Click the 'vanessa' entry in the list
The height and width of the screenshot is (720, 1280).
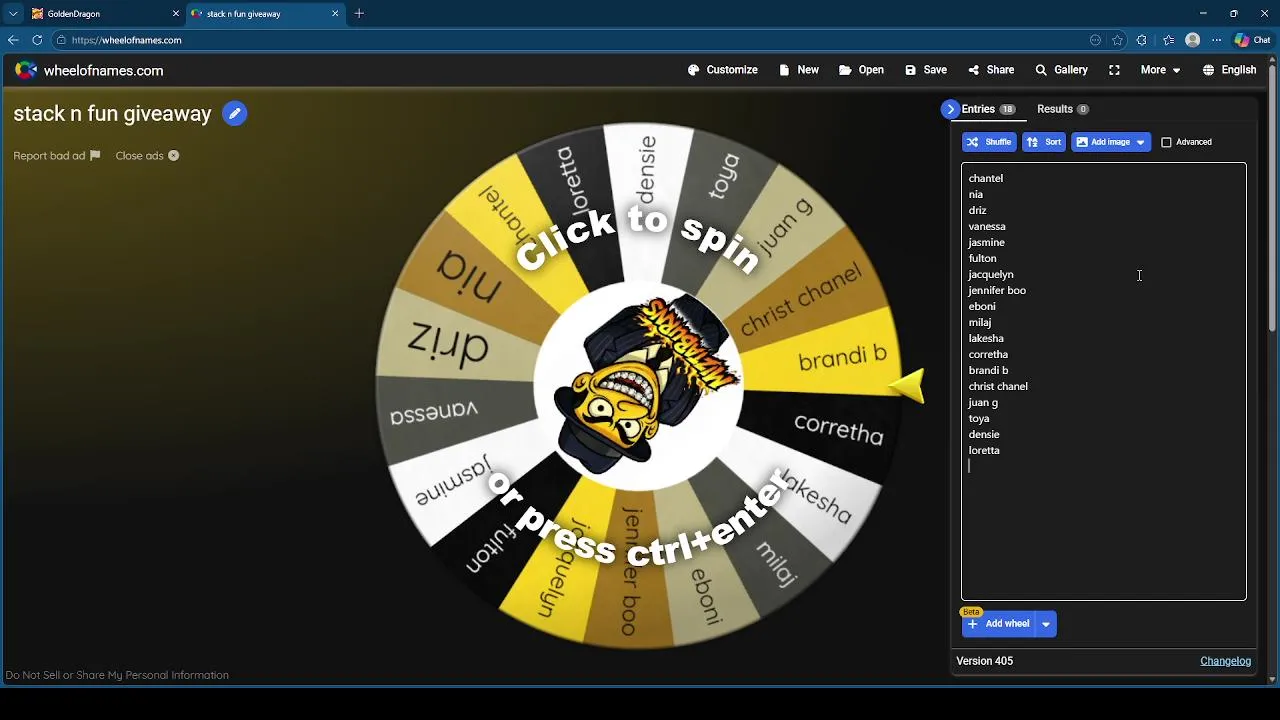pyautogui.click(x=986, y=226)
